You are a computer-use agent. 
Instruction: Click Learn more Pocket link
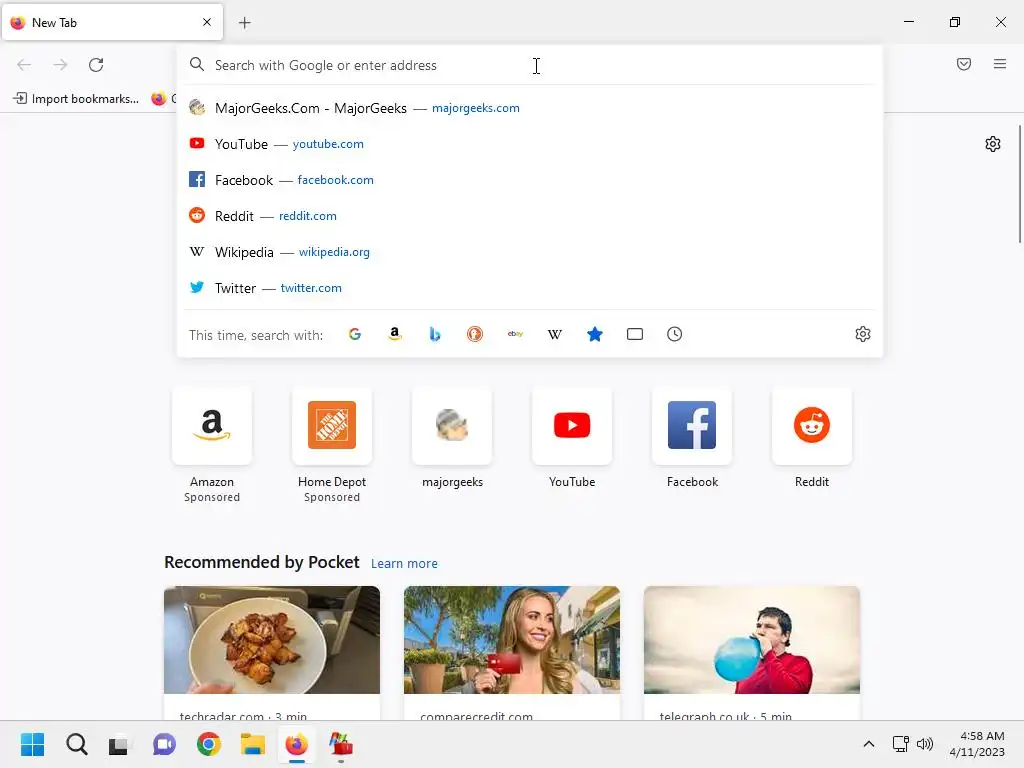[x=404, y=563]
